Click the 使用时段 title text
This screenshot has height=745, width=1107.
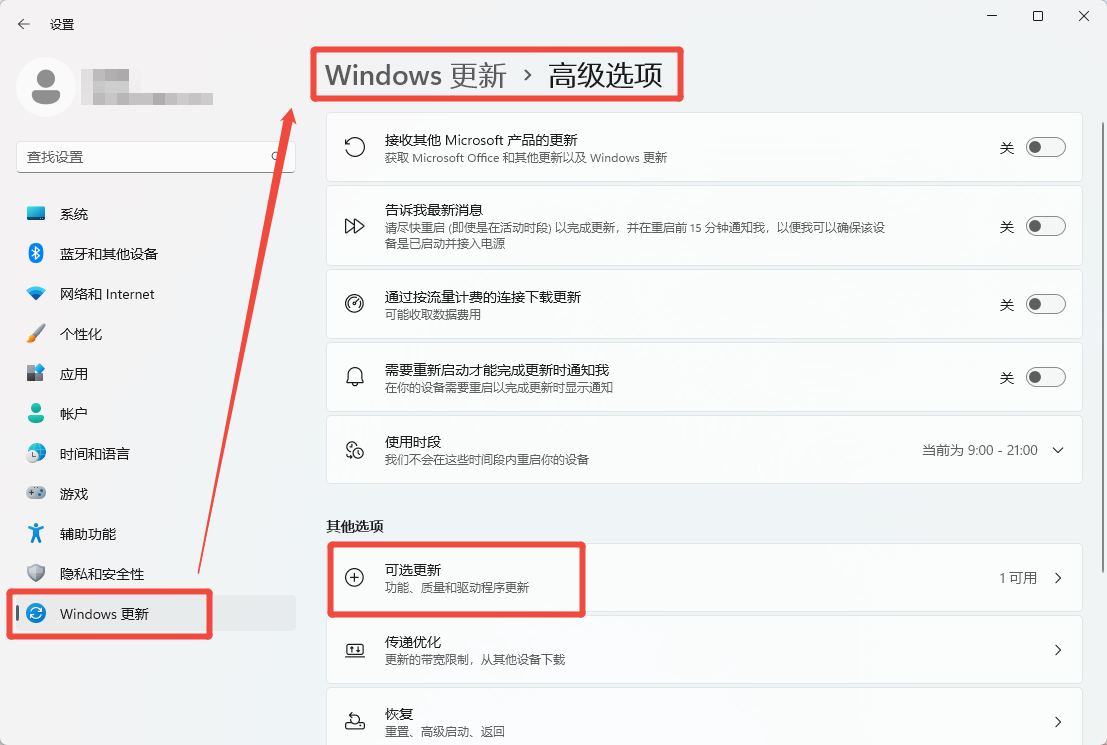tap(413, 442)
